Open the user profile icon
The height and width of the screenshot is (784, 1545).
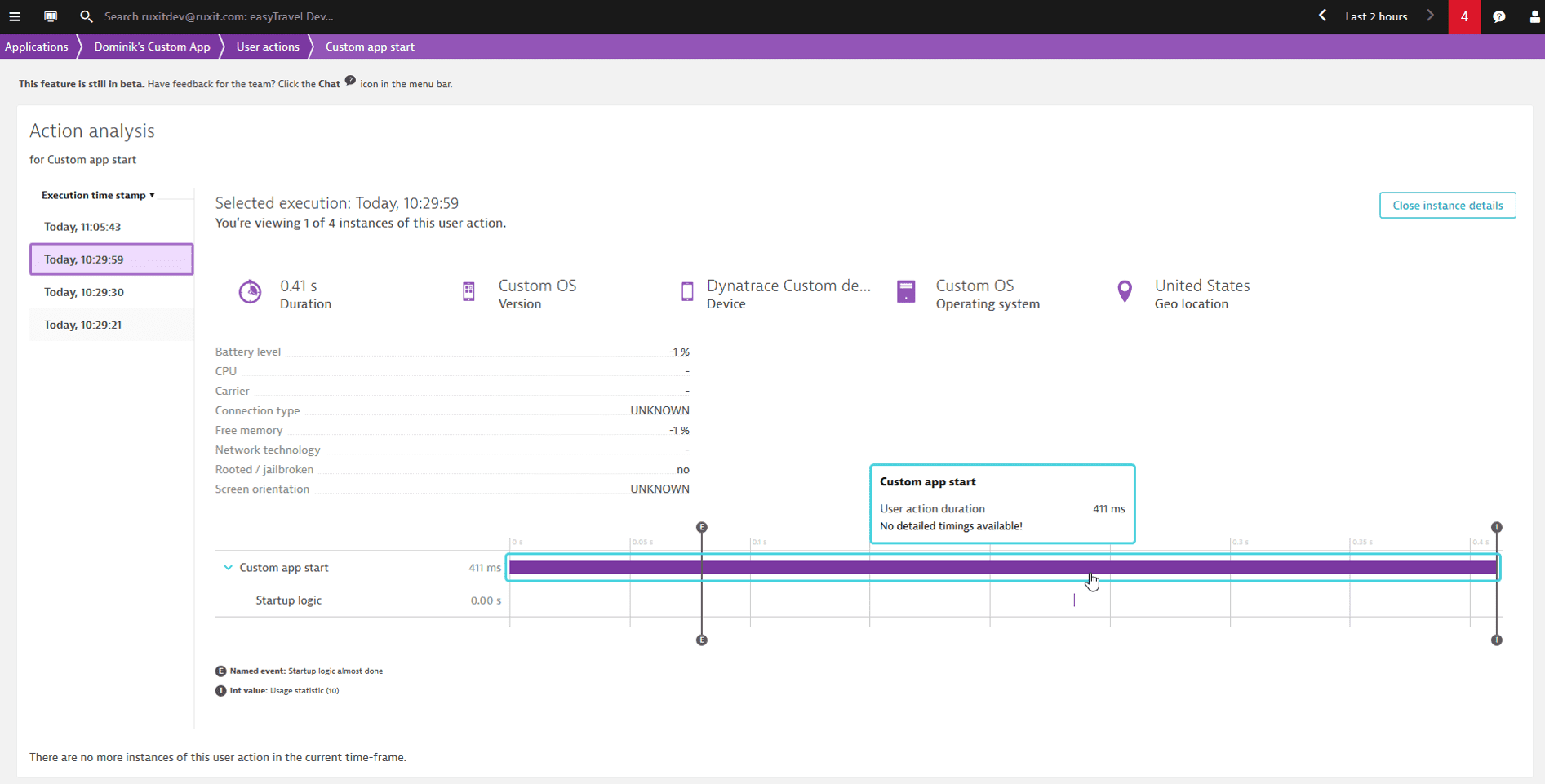pyautogui.click(x=1534, y=16)
